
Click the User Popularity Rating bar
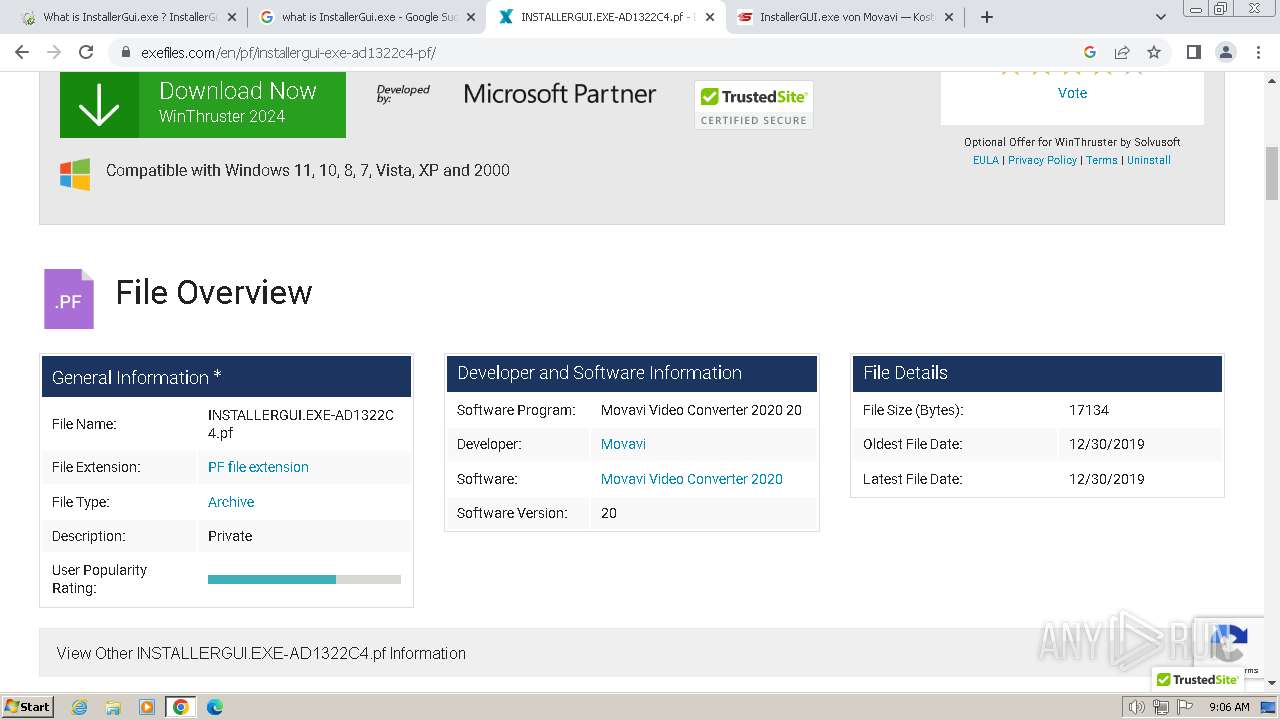click(x=304, y=579)
